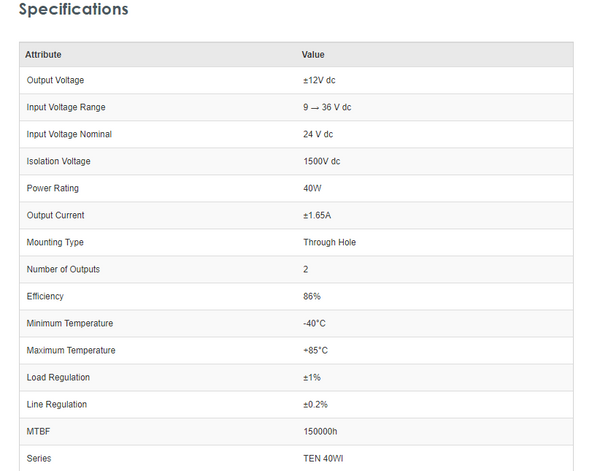Click the Value column header
The image size is (600, 471).
[x=313, y=54]
